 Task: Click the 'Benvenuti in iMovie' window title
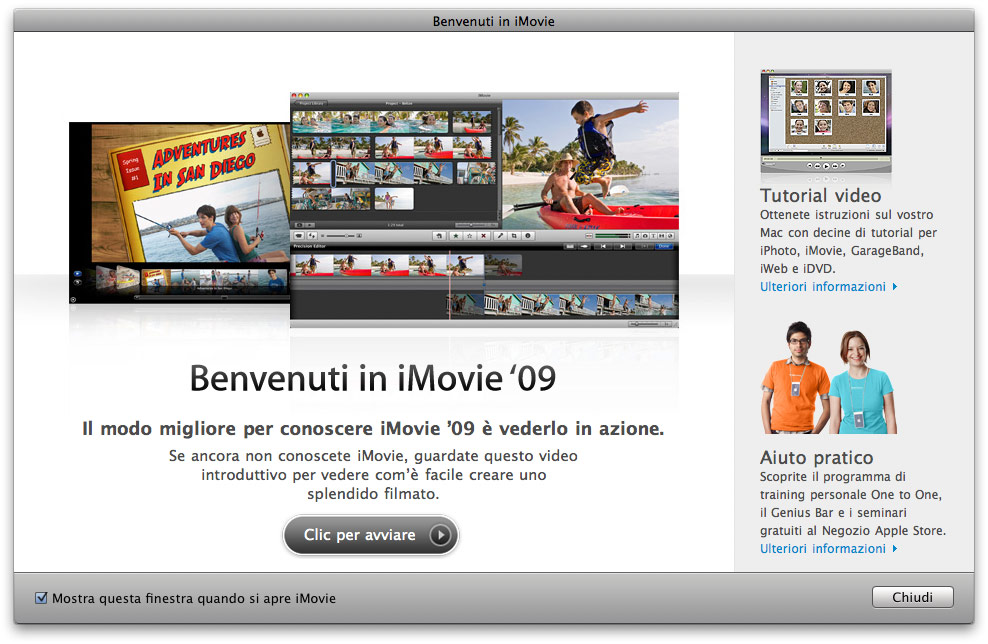[x=493, y=21]
